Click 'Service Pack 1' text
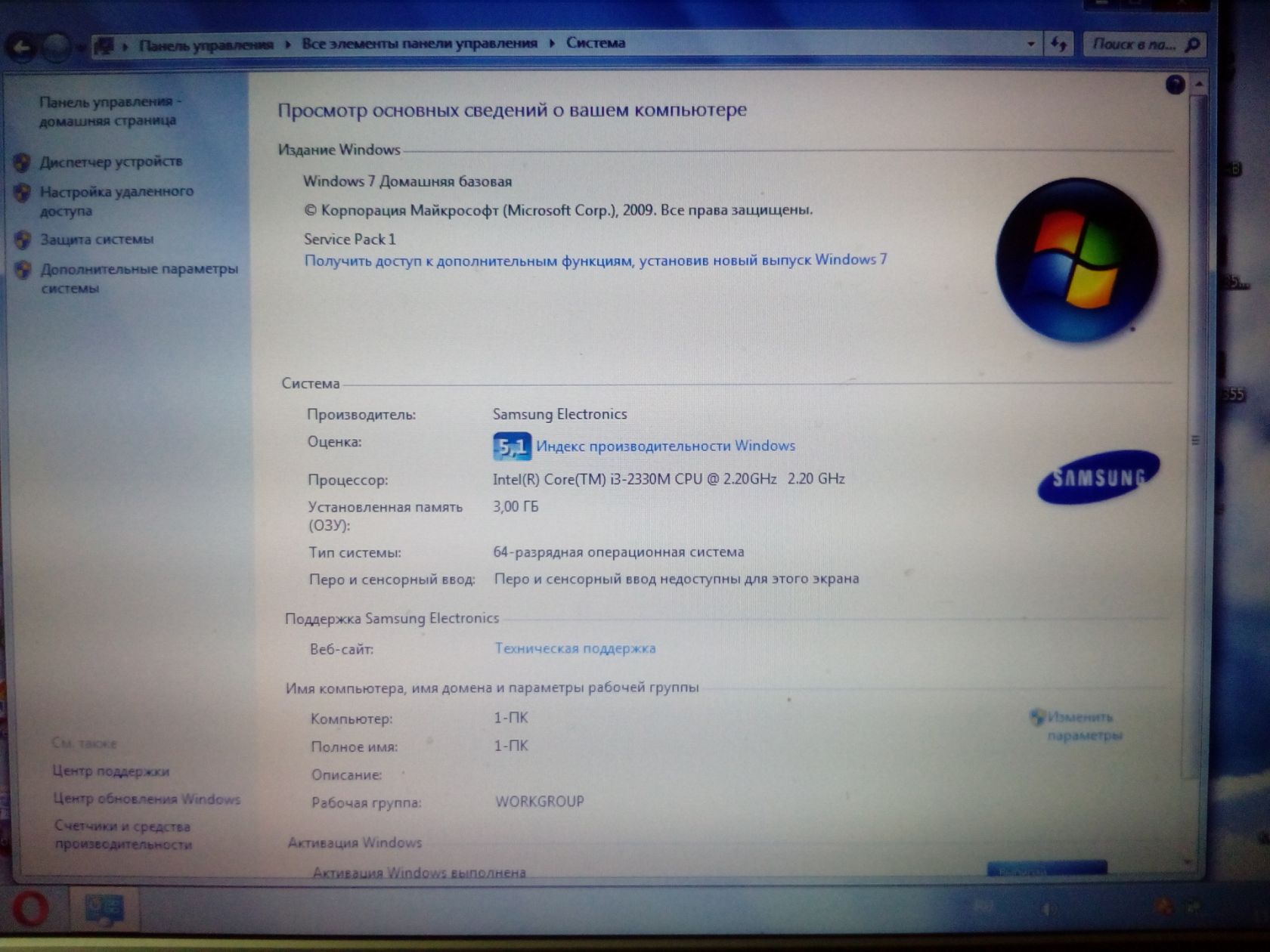This screenshot has height=952, width=1270. (x=350, y=240)
